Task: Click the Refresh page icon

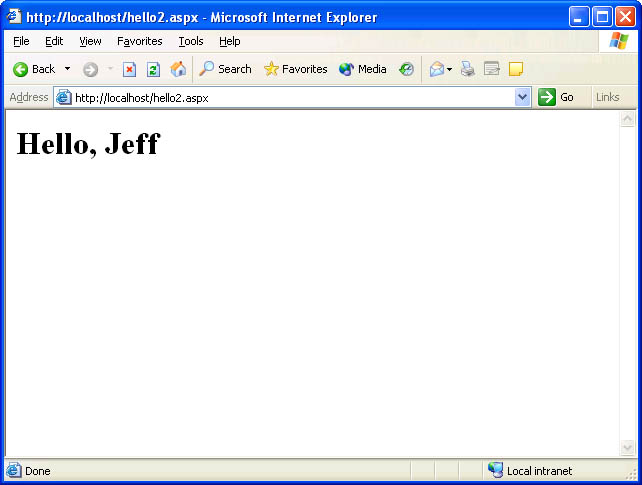Action: [x=153, y=70]
